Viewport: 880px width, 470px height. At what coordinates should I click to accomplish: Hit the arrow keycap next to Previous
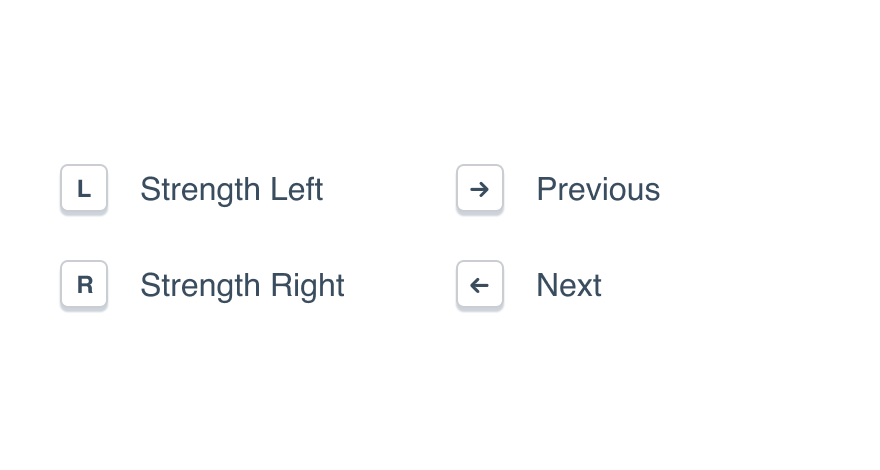[x=480, y=189]
